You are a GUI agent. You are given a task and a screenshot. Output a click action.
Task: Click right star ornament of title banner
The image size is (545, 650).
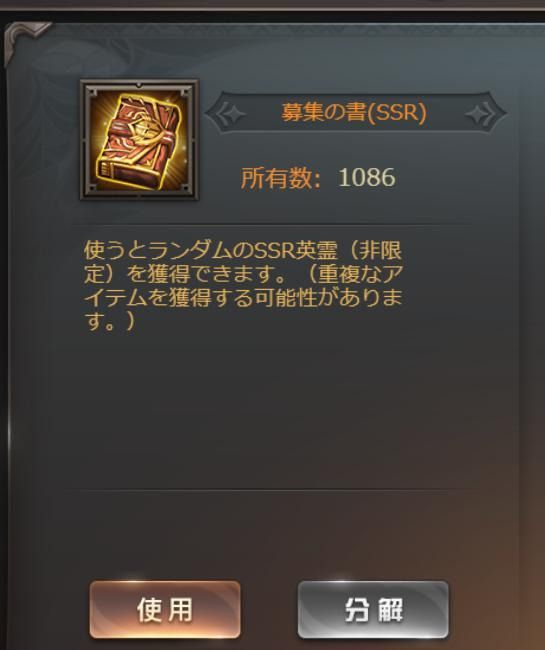(x=481, y=113)
